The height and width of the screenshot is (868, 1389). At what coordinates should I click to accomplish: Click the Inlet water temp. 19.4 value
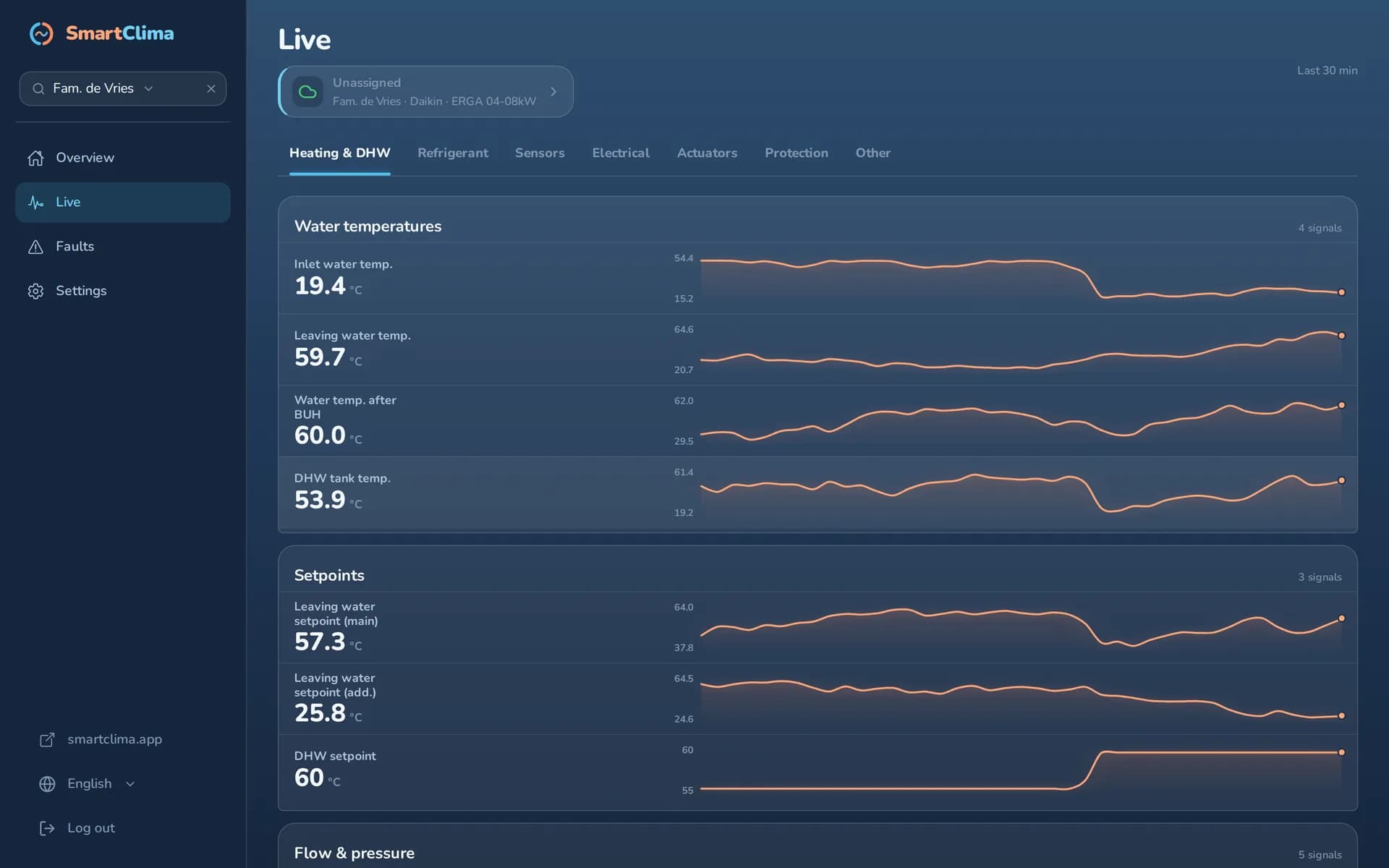pyautogui.click(x=320, y=286)
